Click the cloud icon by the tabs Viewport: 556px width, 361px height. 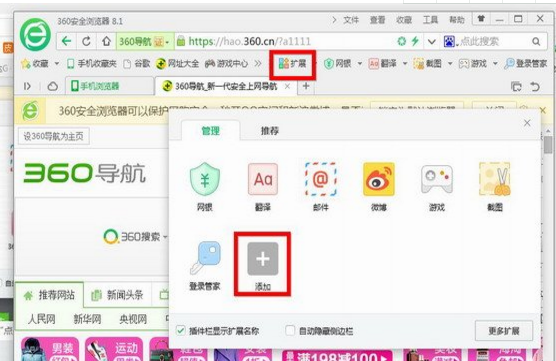(52, 86)
